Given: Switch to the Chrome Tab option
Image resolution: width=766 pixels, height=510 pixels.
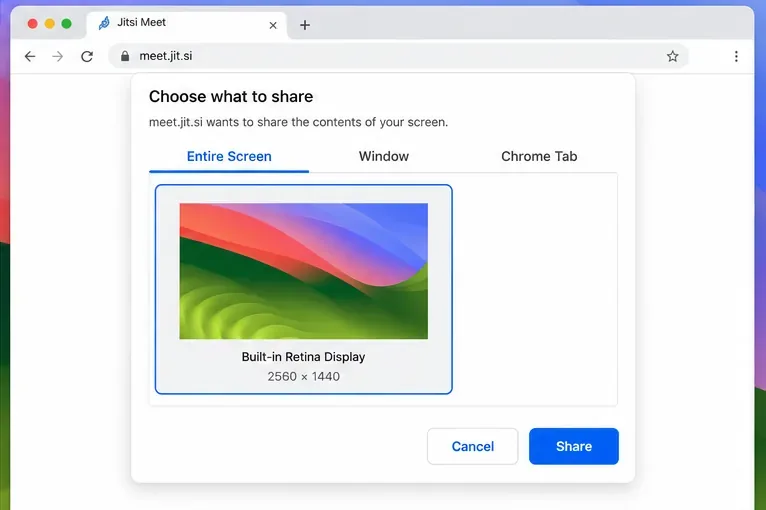Looking at the screenshot, I should point(539,156).
